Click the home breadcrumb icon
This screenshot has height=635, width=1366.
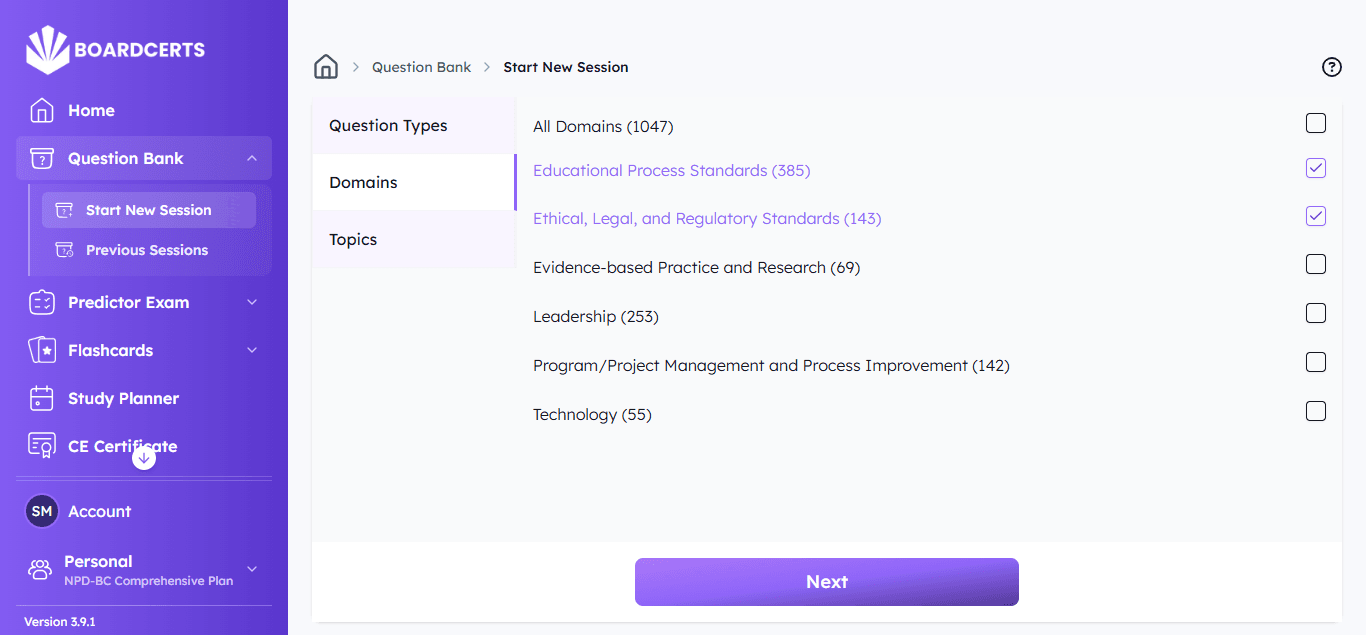coord(326,67)
